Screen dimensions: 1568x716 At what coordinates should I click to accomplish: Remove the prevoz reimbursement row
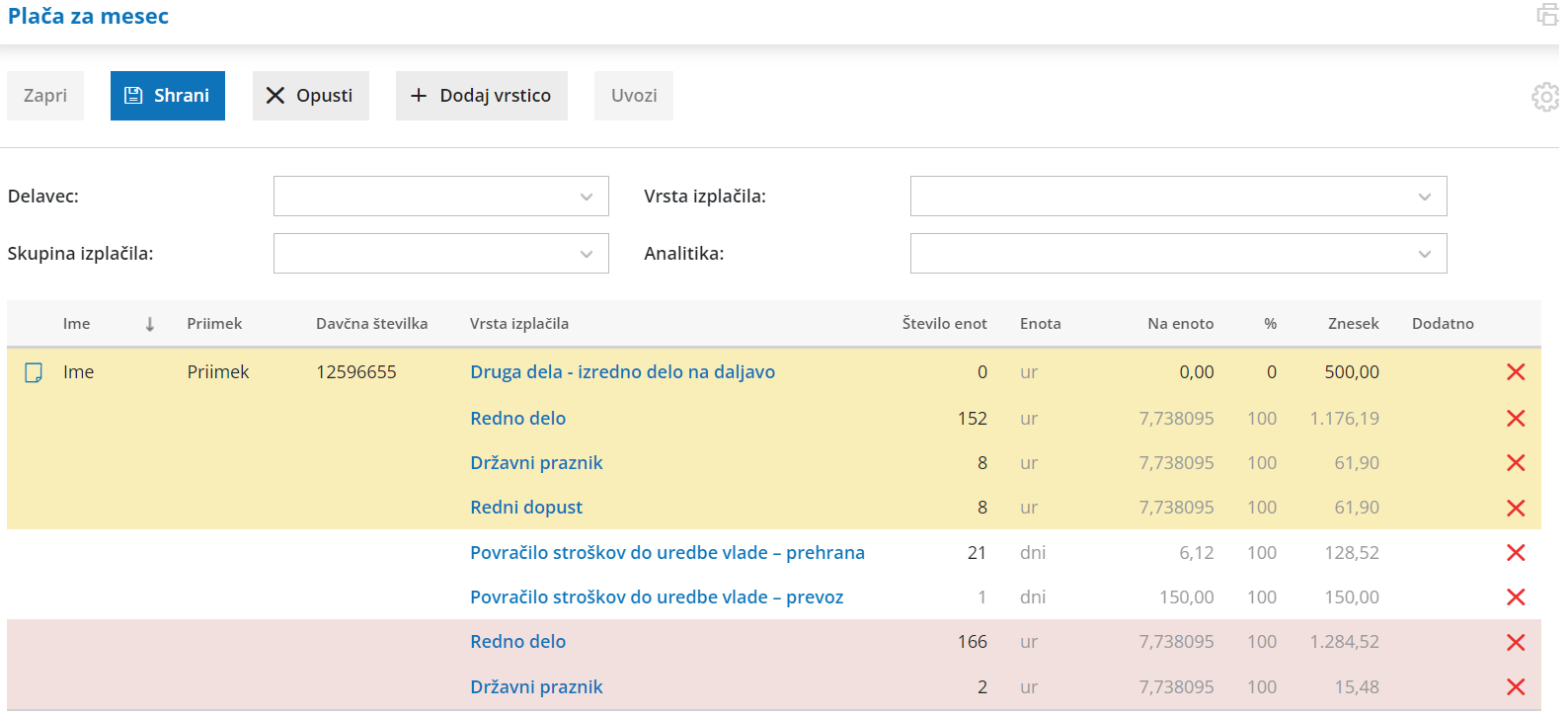pos(1516,597)
